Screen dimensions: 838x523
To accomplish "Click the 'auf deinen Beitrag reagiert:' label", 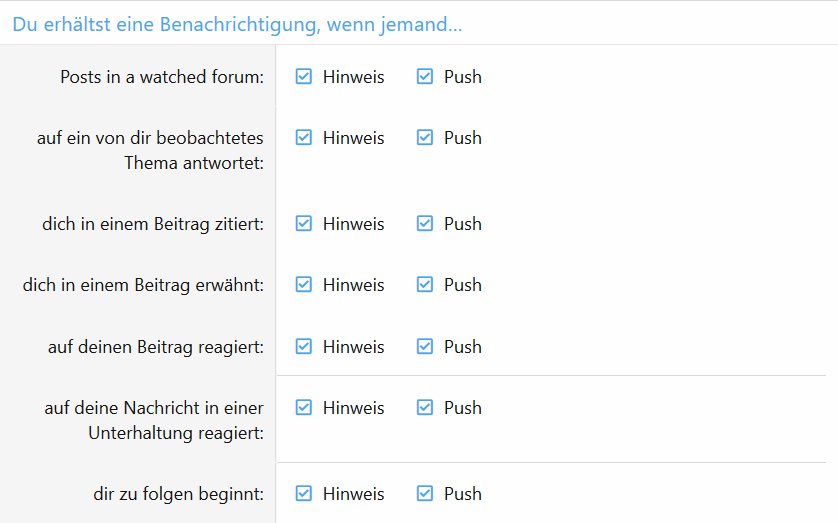I will pyautogui.click(x=156, y=347).
